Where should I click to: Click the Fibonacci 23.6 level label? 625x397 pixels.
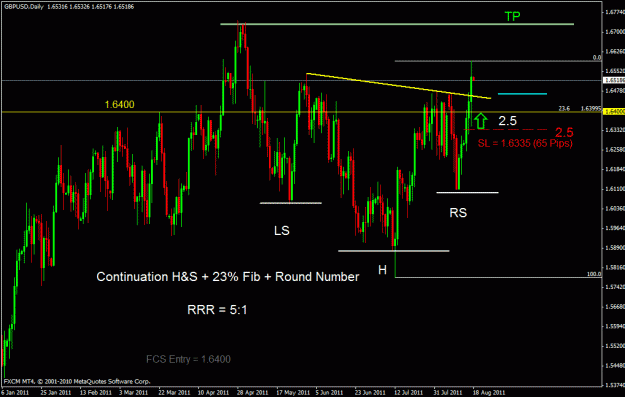click(564, 108)
